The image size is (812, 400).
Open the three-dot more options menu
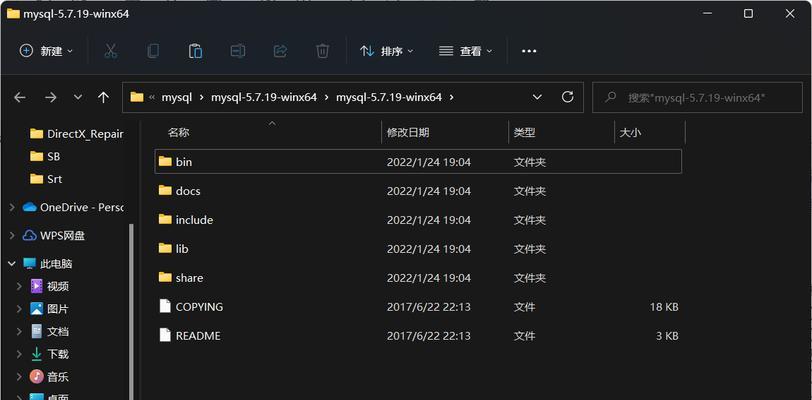(x=529, y=51)
